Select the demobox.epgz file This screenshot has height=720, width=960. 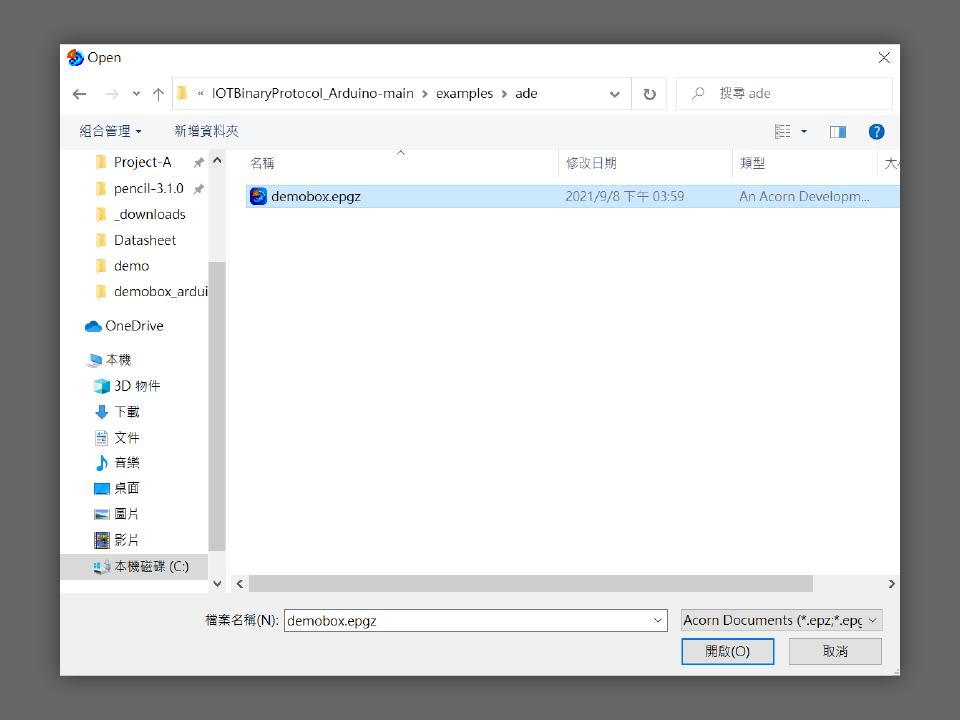point(315,197)
